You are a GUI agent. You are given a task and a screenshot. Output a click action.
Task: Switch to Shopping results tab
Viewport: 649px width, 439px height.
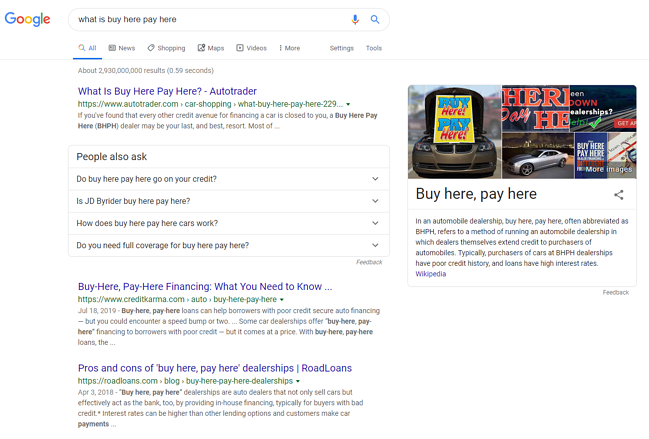pos(166,48)
